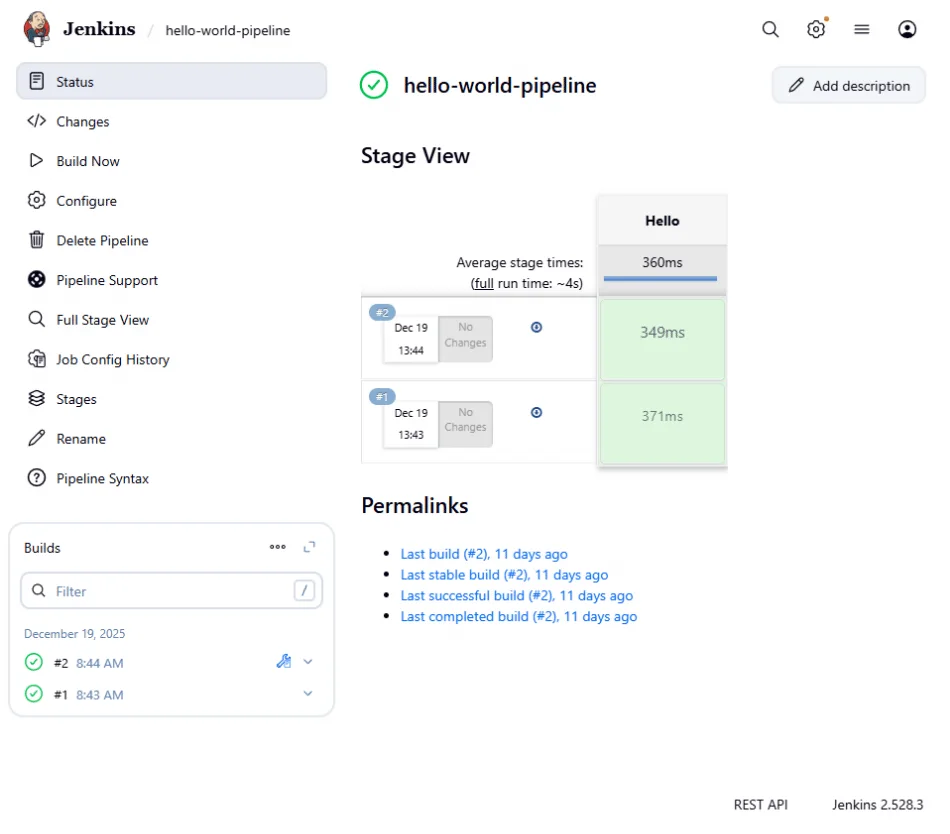950x834 pixels.
Task: Open the Last stable build permalink
Action: pyautogui.click(x=505, y=574)
